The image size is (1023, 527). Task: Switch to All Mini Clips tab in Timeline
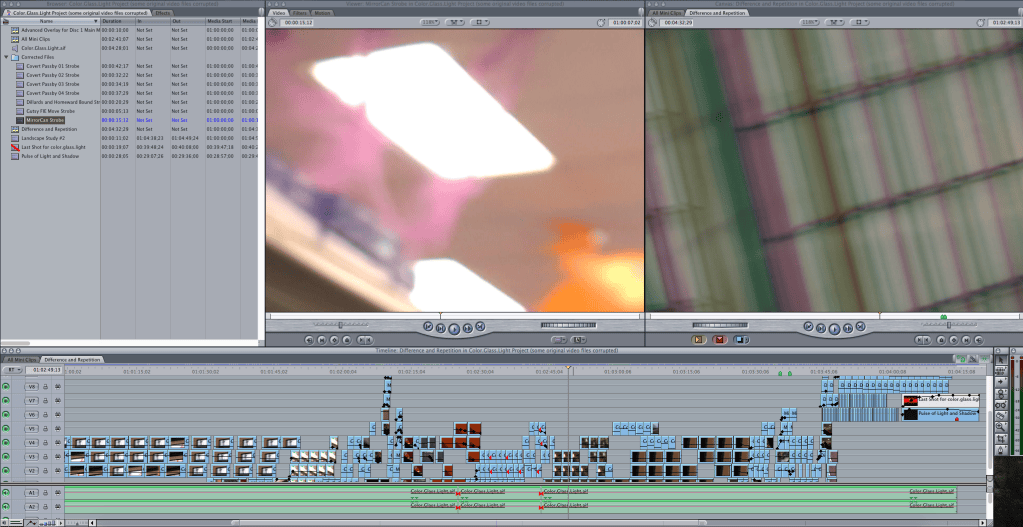pos(20,359)
